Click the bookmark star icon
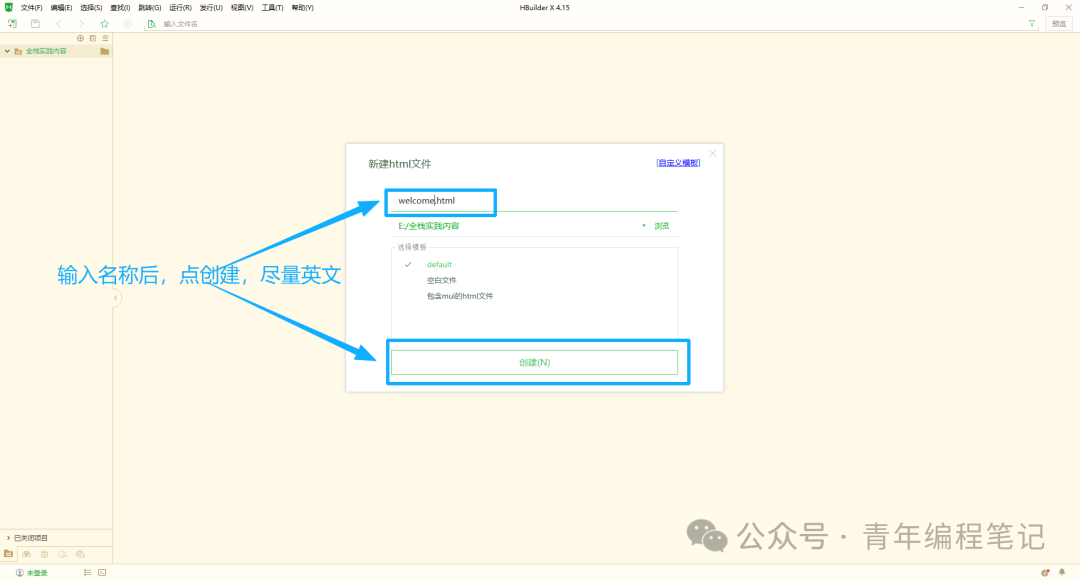1080x580 pixels. point(105,23)
